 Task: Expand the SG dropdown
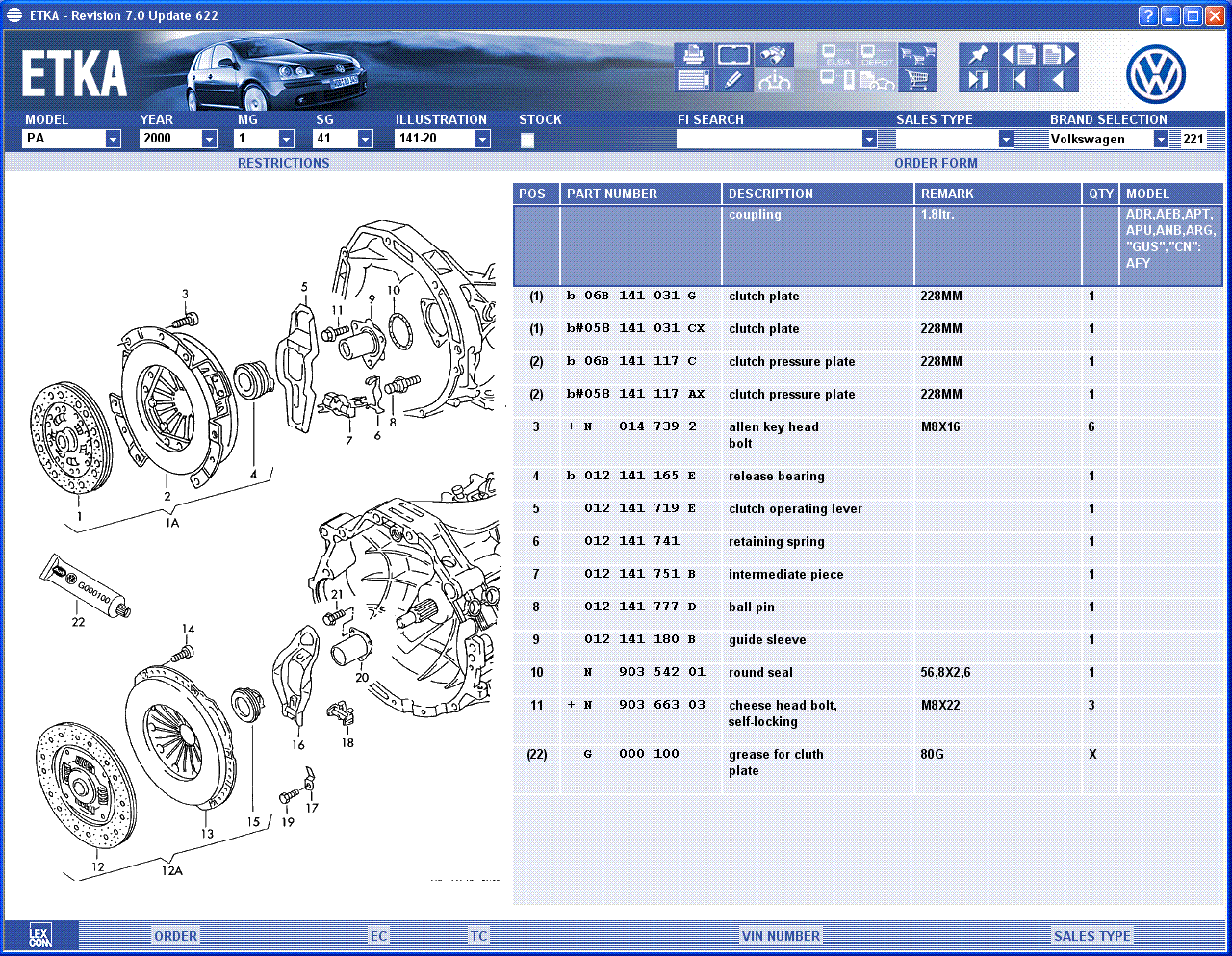pos(365,139)
